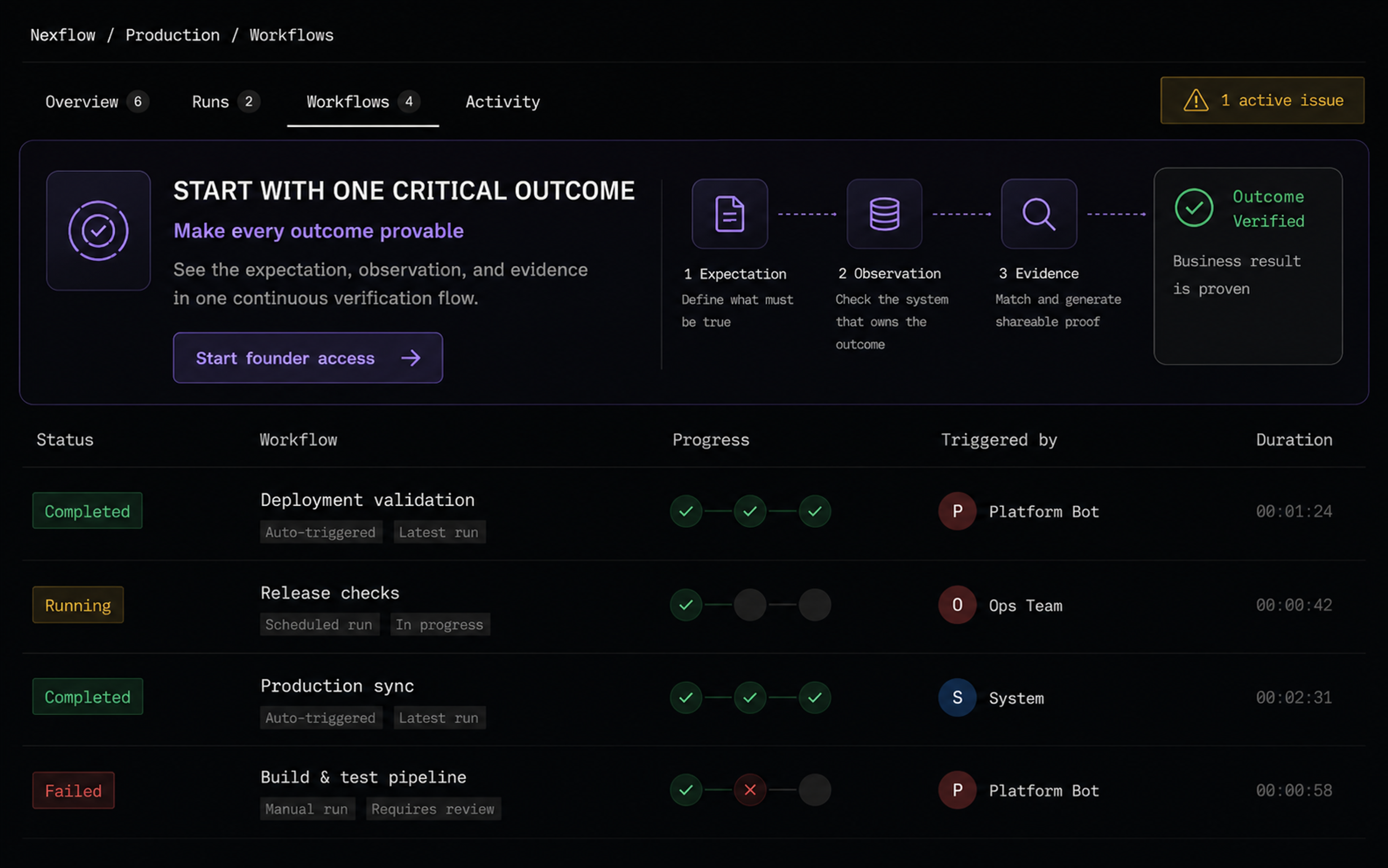Sort by the Duration column header
The width and height of the screenshot is (1388, 868).
click(1294, 440)
